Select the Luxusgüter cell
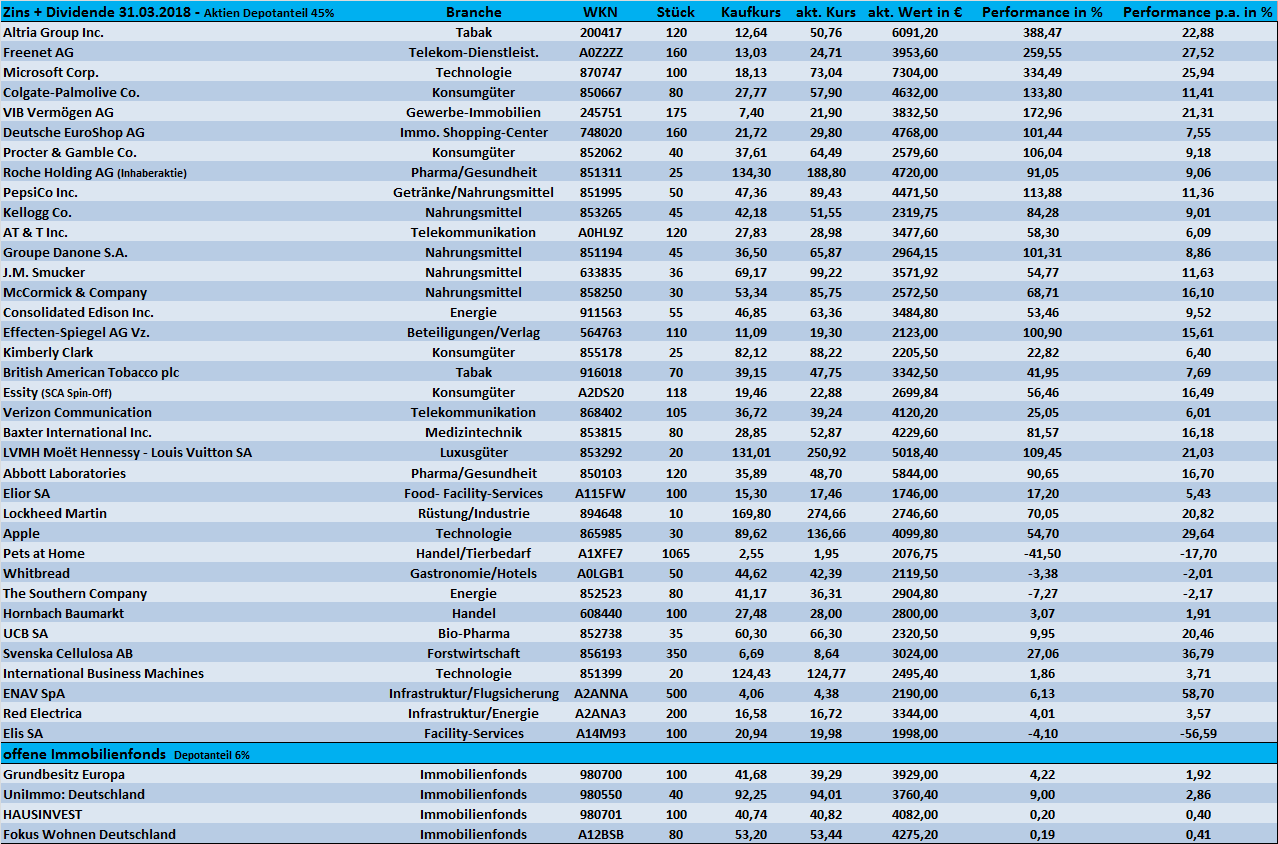Viewport: 1278px width, 844px height. pos(473,452)
